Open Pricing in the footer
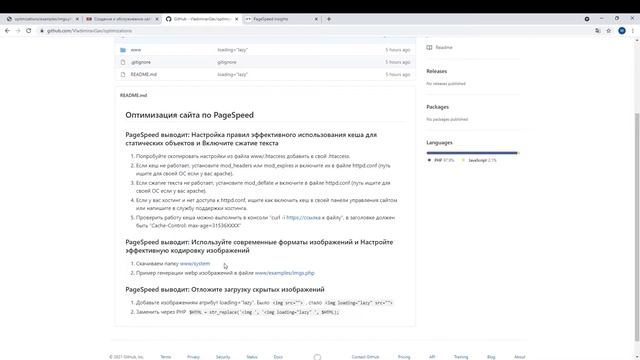 tap(404, 357)
